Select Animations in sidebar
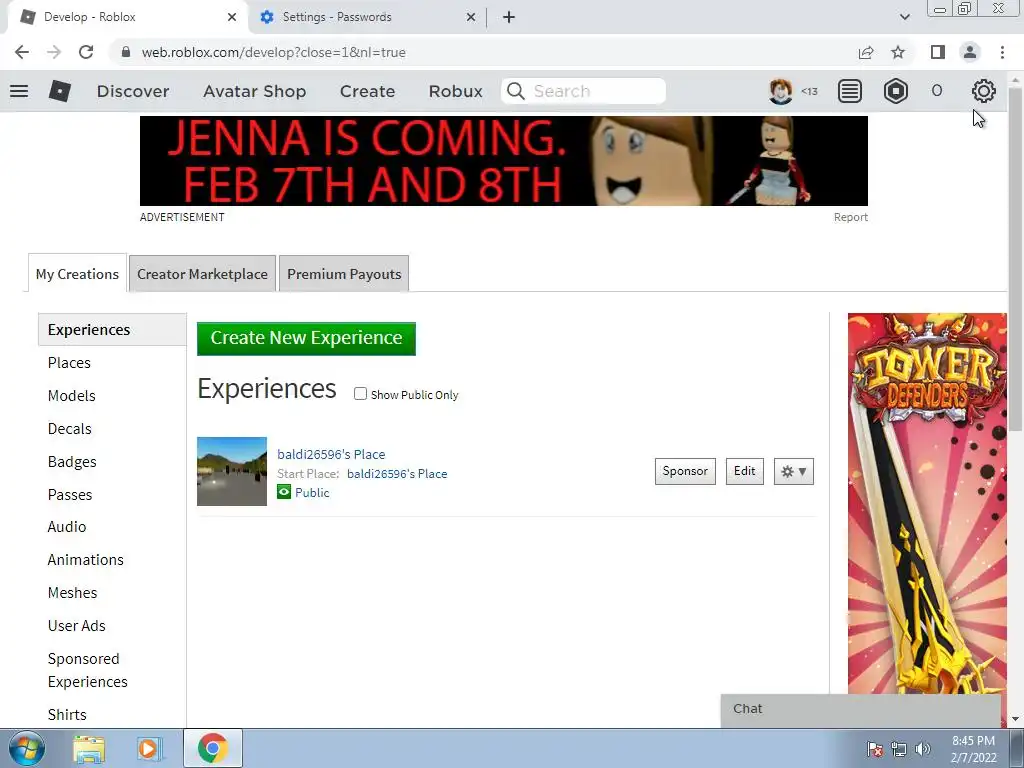The image size is (1024, 768). pos(86,560)
